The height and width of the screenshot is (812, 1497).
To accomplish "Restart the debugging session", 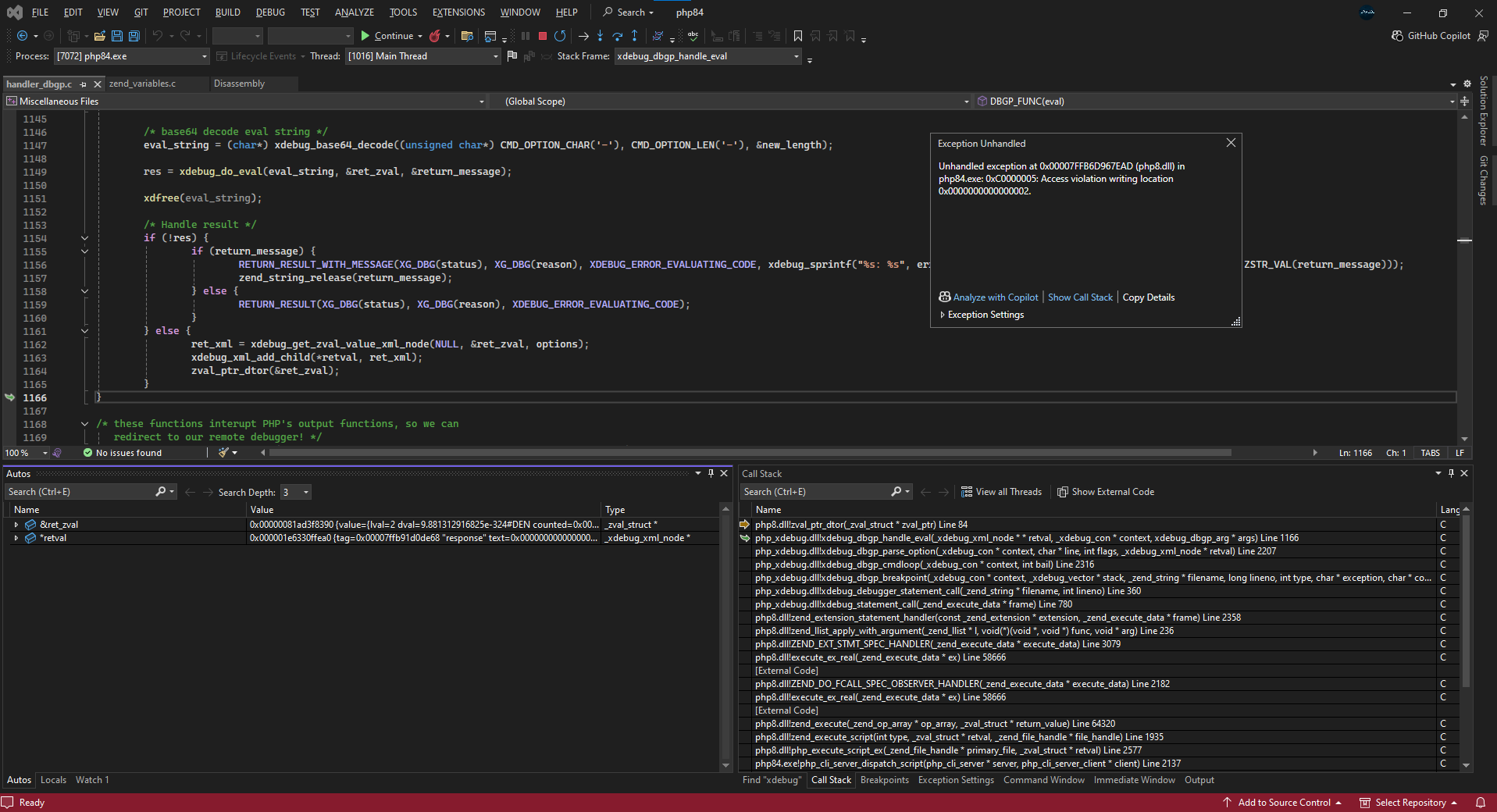I will pyautogui.click(x=560, y=36).
